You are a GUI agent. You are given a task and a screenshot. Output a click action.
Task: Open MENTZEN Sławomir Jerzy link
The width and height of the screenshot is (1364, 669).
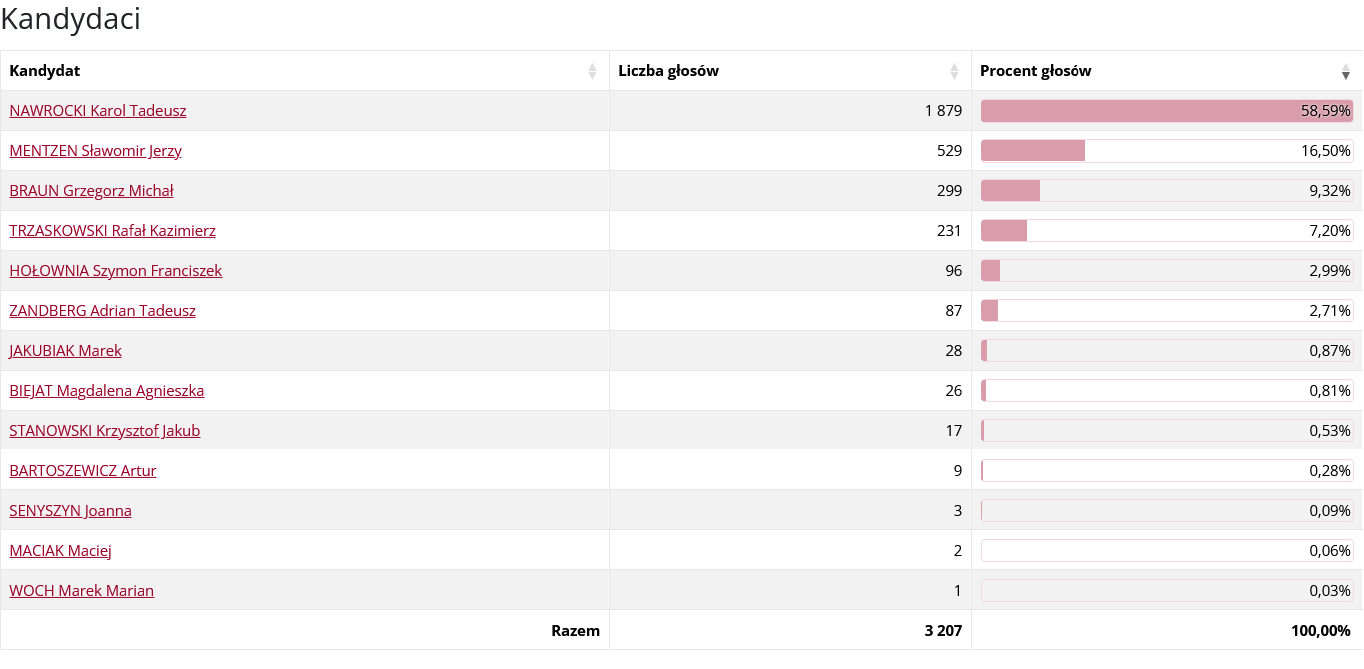[95, 151]
